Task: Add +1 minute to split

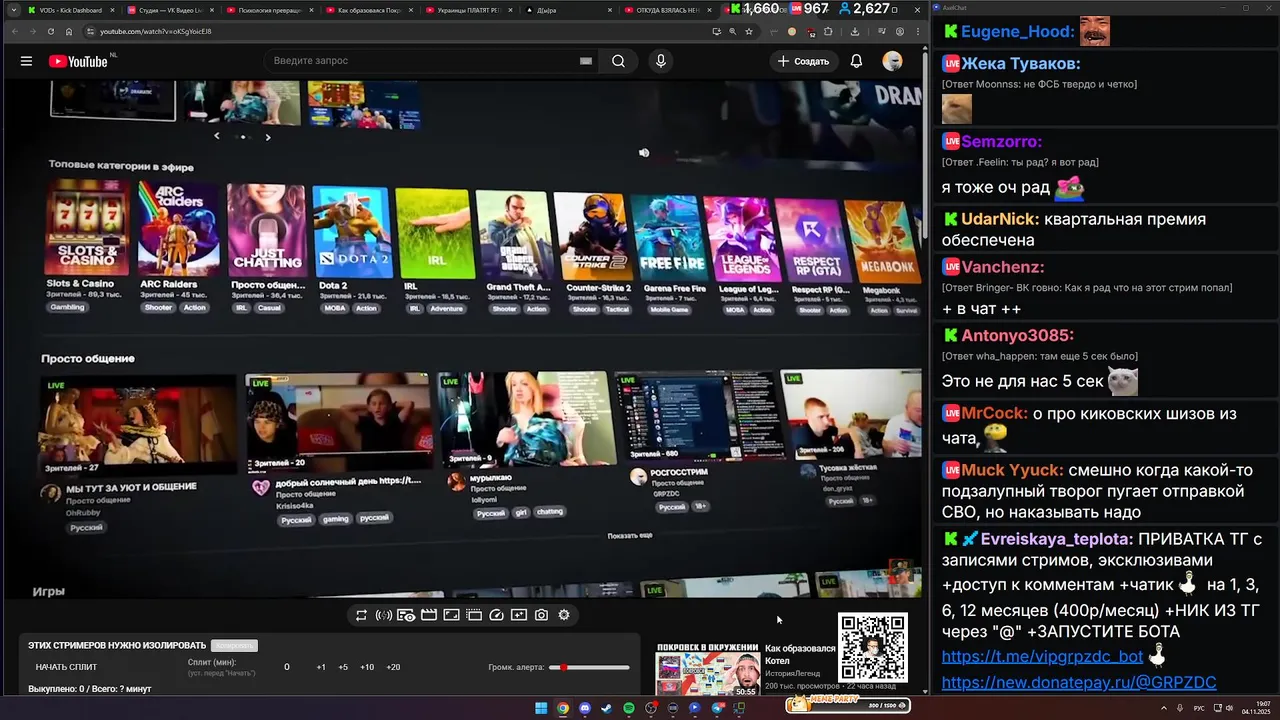Action: pyautogui.click(x=321, y=667)
